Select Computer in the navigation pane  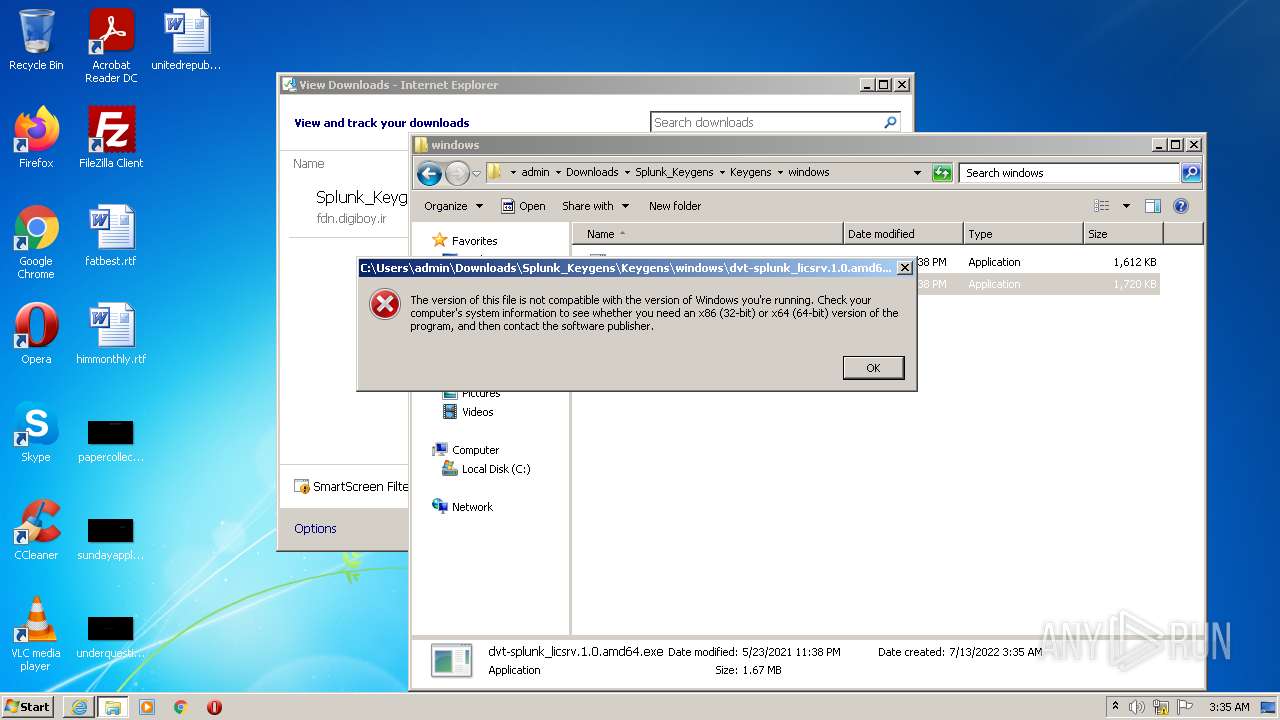465,450
